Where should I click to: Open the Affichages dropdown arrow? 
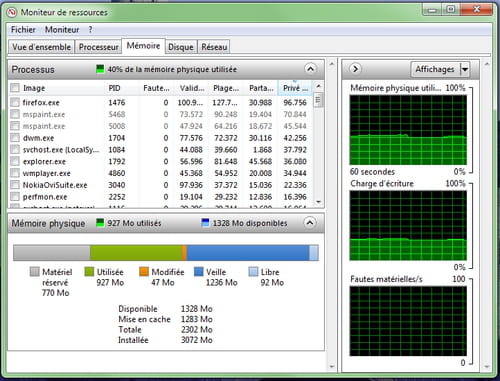465,69
